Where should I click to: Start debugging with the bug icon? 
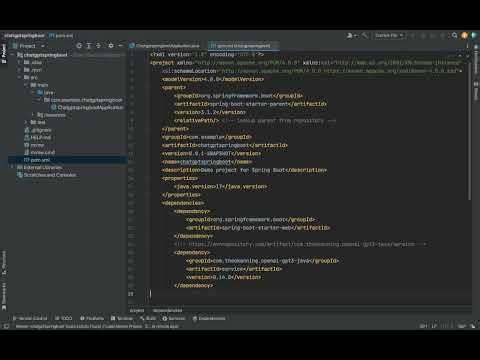pos(423,35)
